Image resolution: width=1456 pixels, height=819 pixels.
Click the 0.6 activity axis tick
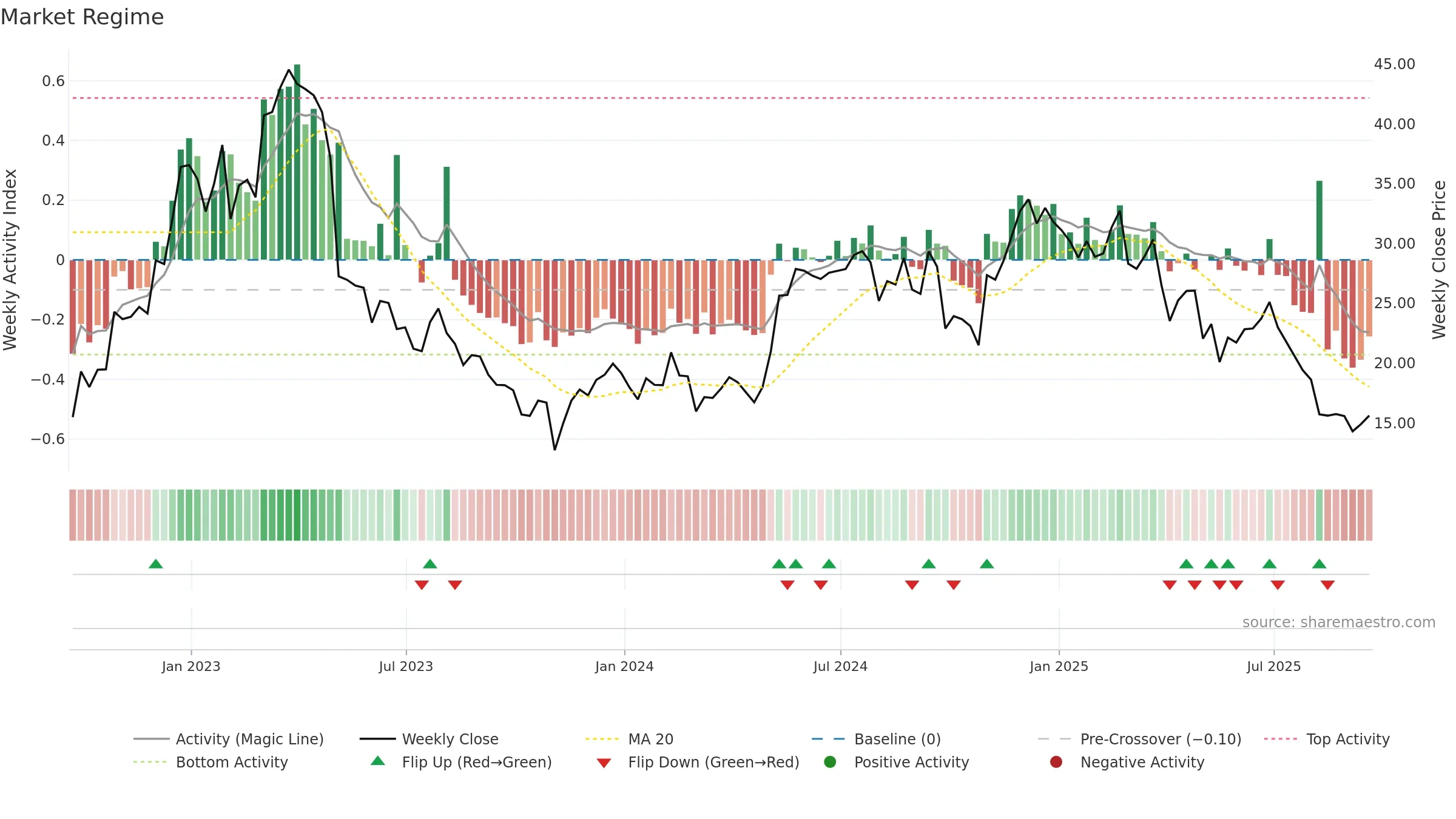[53, 81]
